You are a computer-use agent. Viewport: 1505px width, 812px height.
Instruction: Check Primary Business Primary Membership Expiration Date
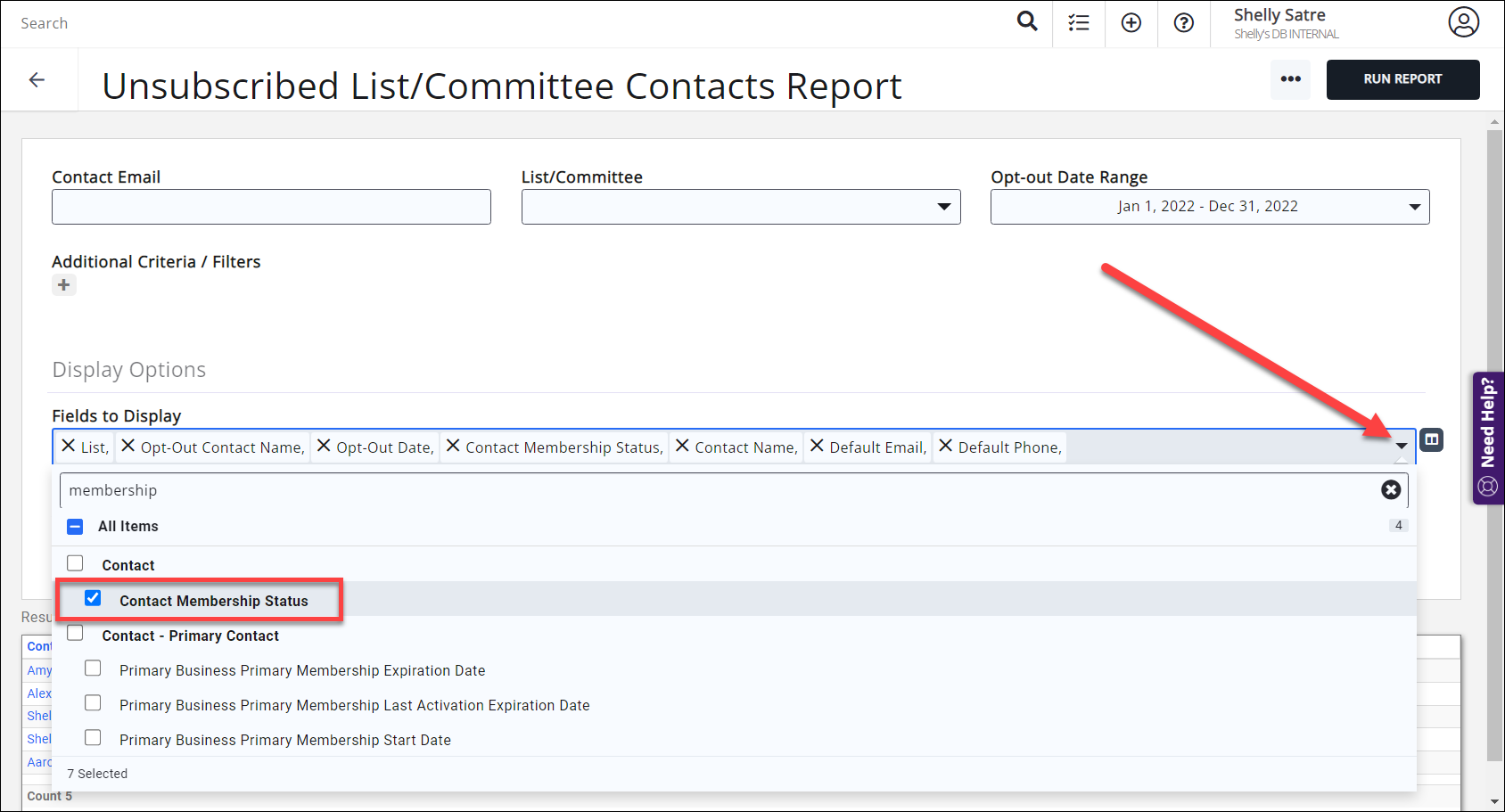(x=93, y=668)
